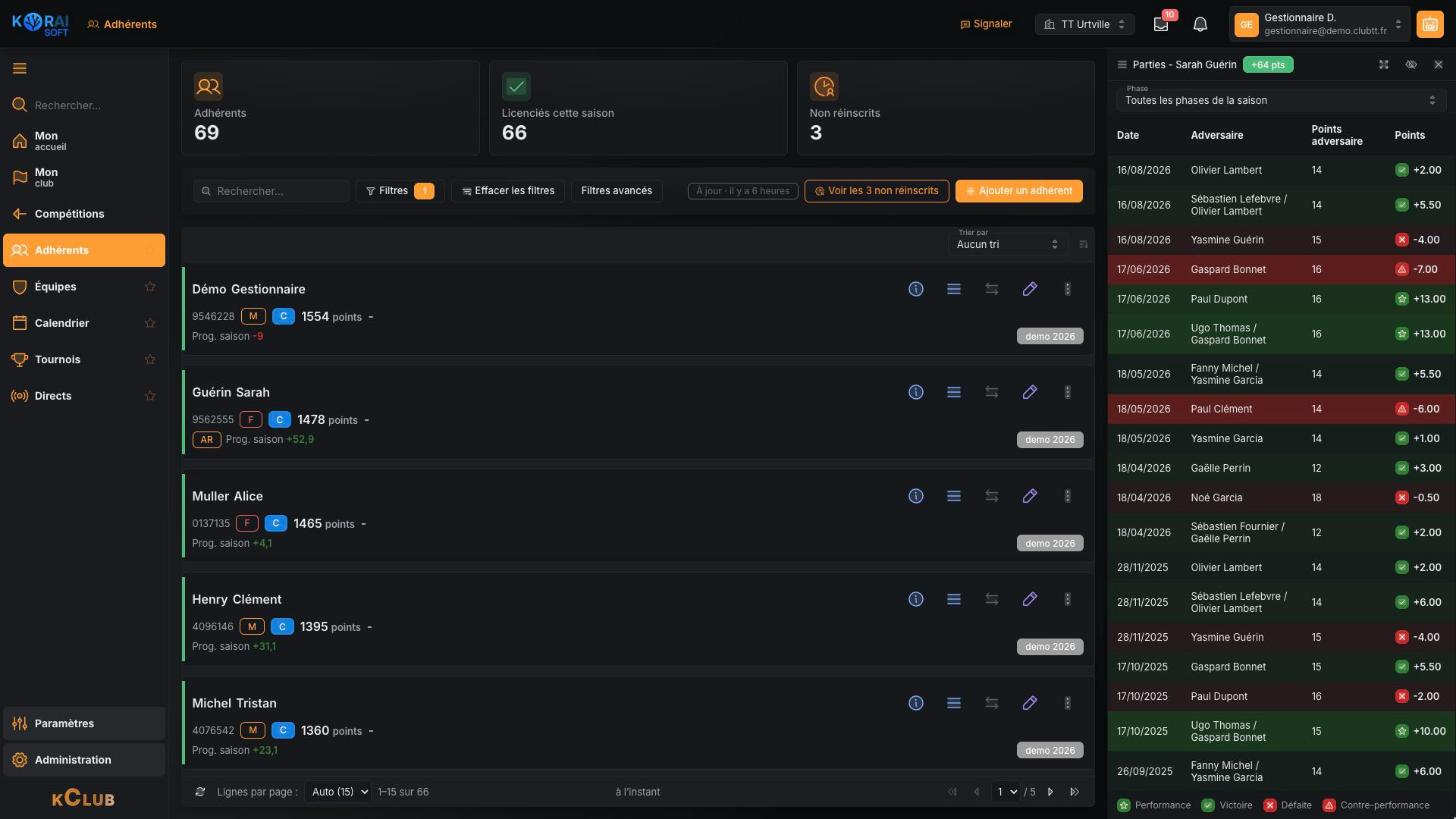
Task: Open the Gestionnaire D. account dropdown
Action: tap(1319, 24)
